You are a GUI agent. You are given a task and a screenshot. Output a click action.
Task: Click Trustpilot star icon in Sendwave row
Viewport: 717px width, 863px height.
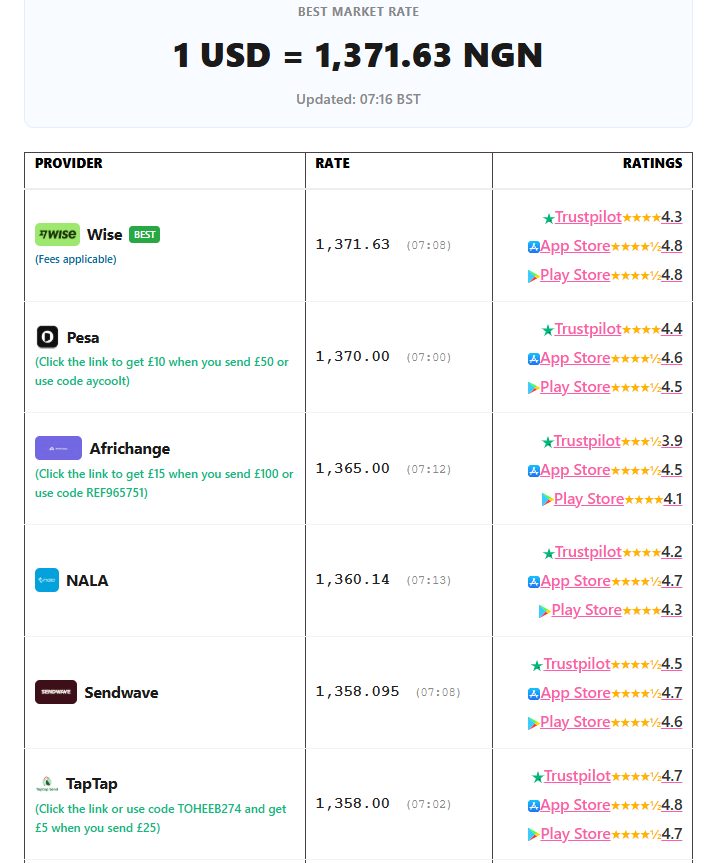(x=537, y=666)
